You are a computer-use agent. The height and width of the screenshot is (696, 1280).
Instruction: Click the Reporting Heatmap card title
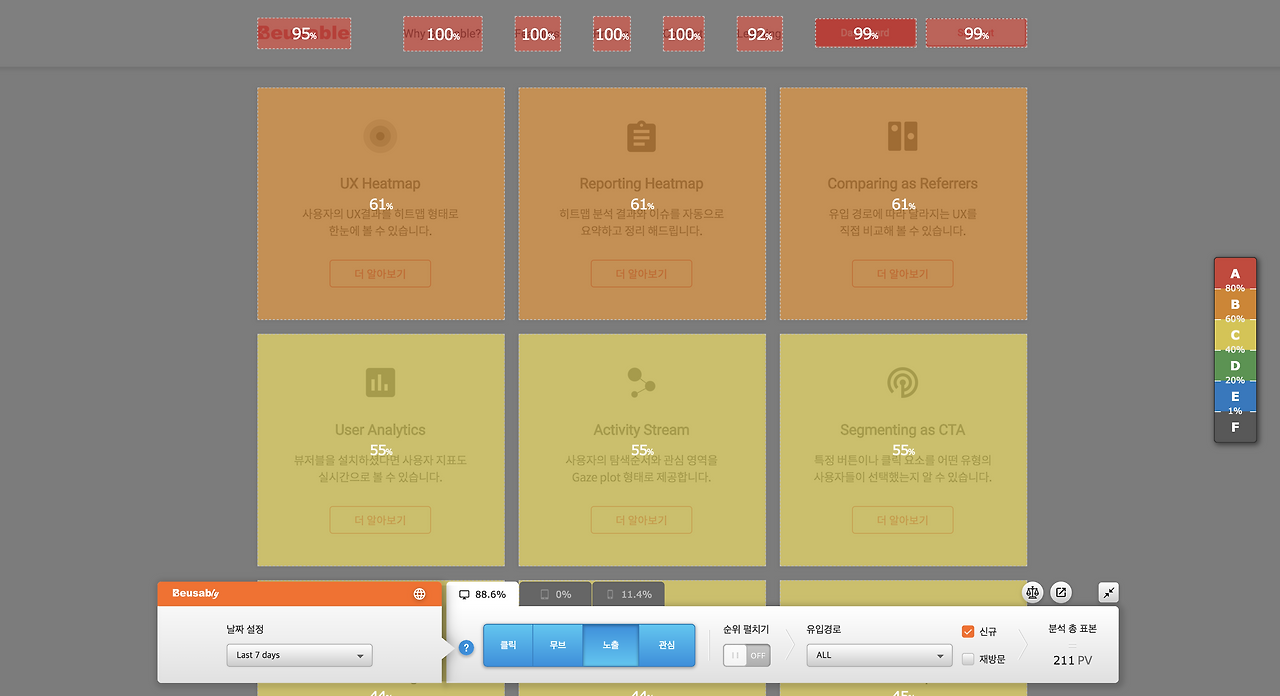[641, 184]
